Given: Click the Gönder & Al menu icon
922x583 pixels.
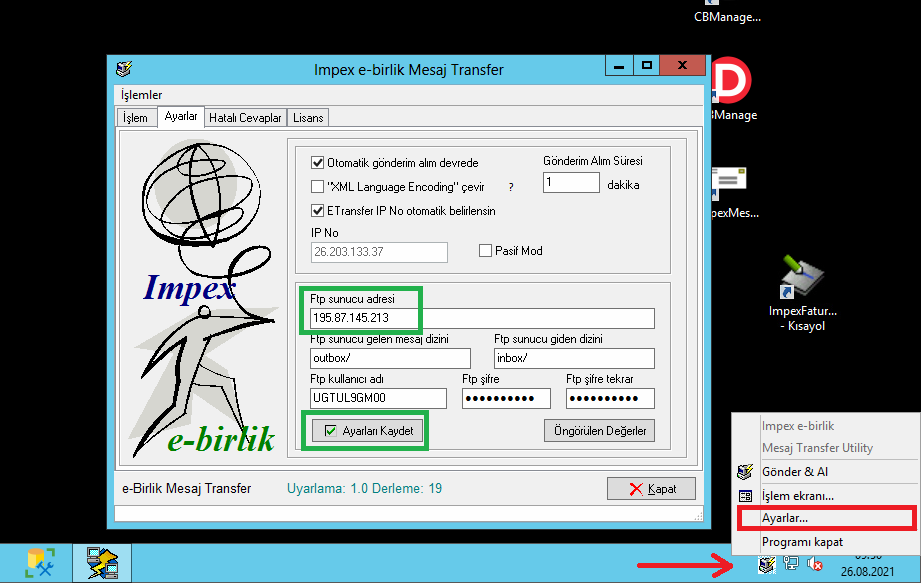Looking at the screenshot, I should point(745,472).
